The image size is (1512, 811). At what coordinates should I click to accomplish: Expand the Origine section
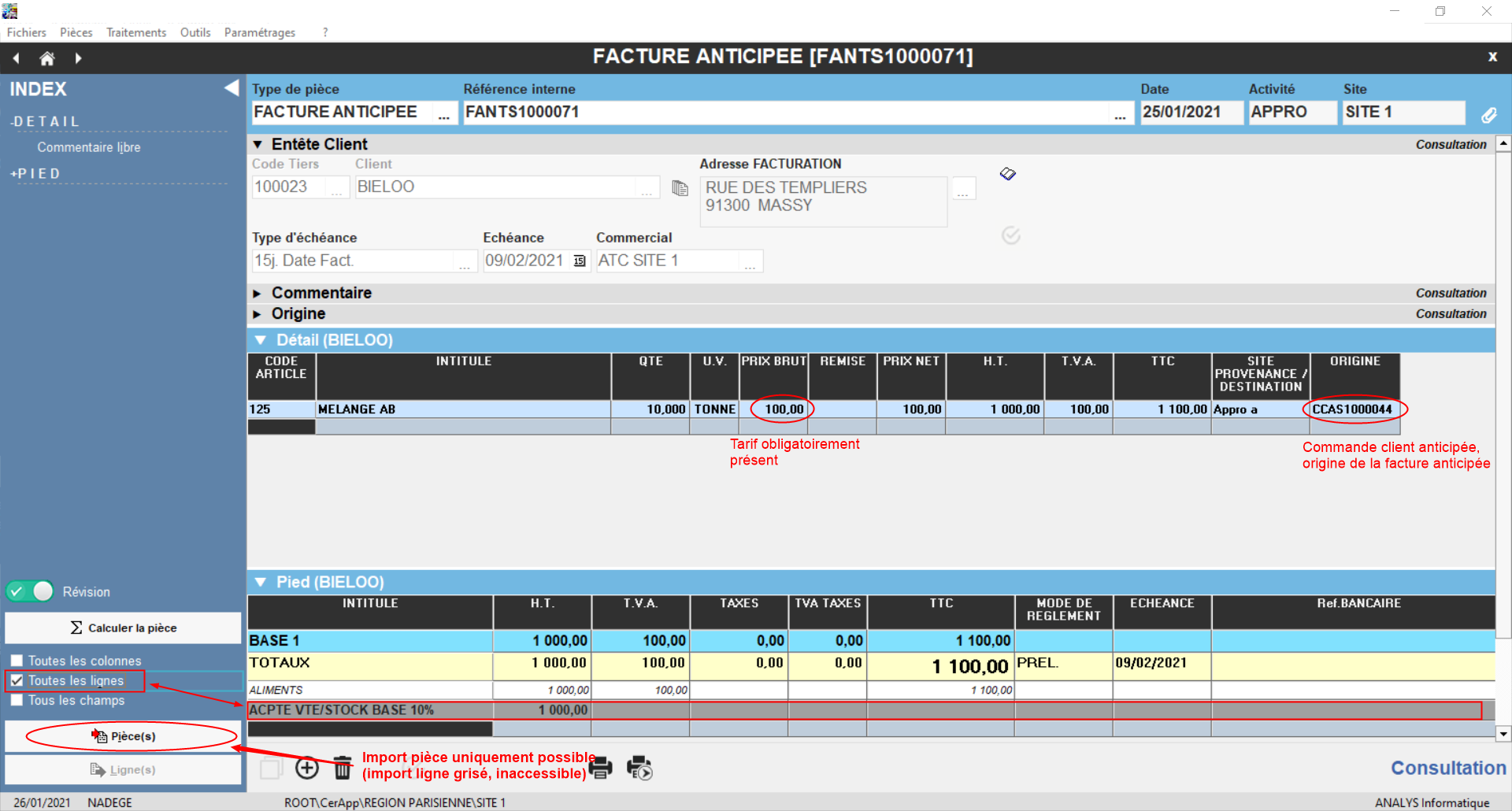coord(258,314)
